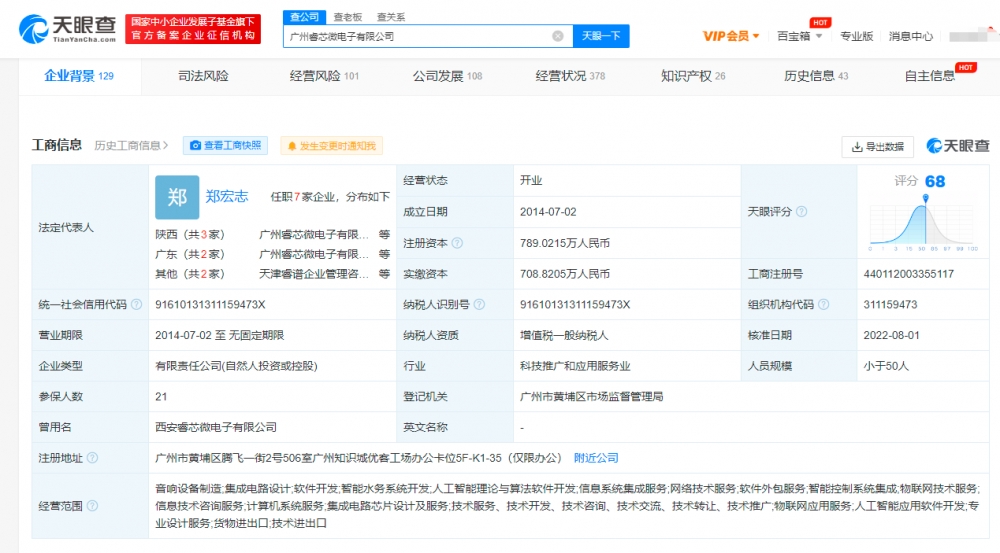Click help icon next to 纳税人识别号
This screenshot has height=553, width=1000.
coord(479,304)
